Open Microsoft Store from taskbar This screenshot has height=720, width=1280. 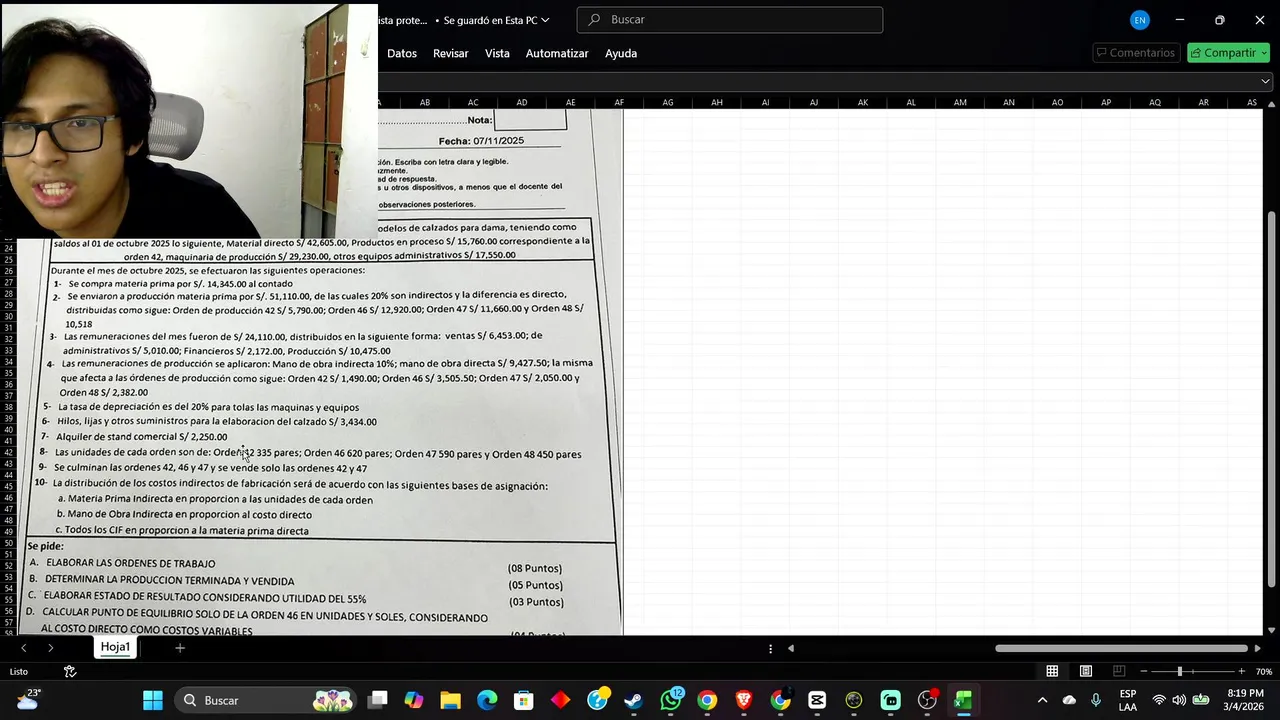pyautogui.click(x=524, y=700)
